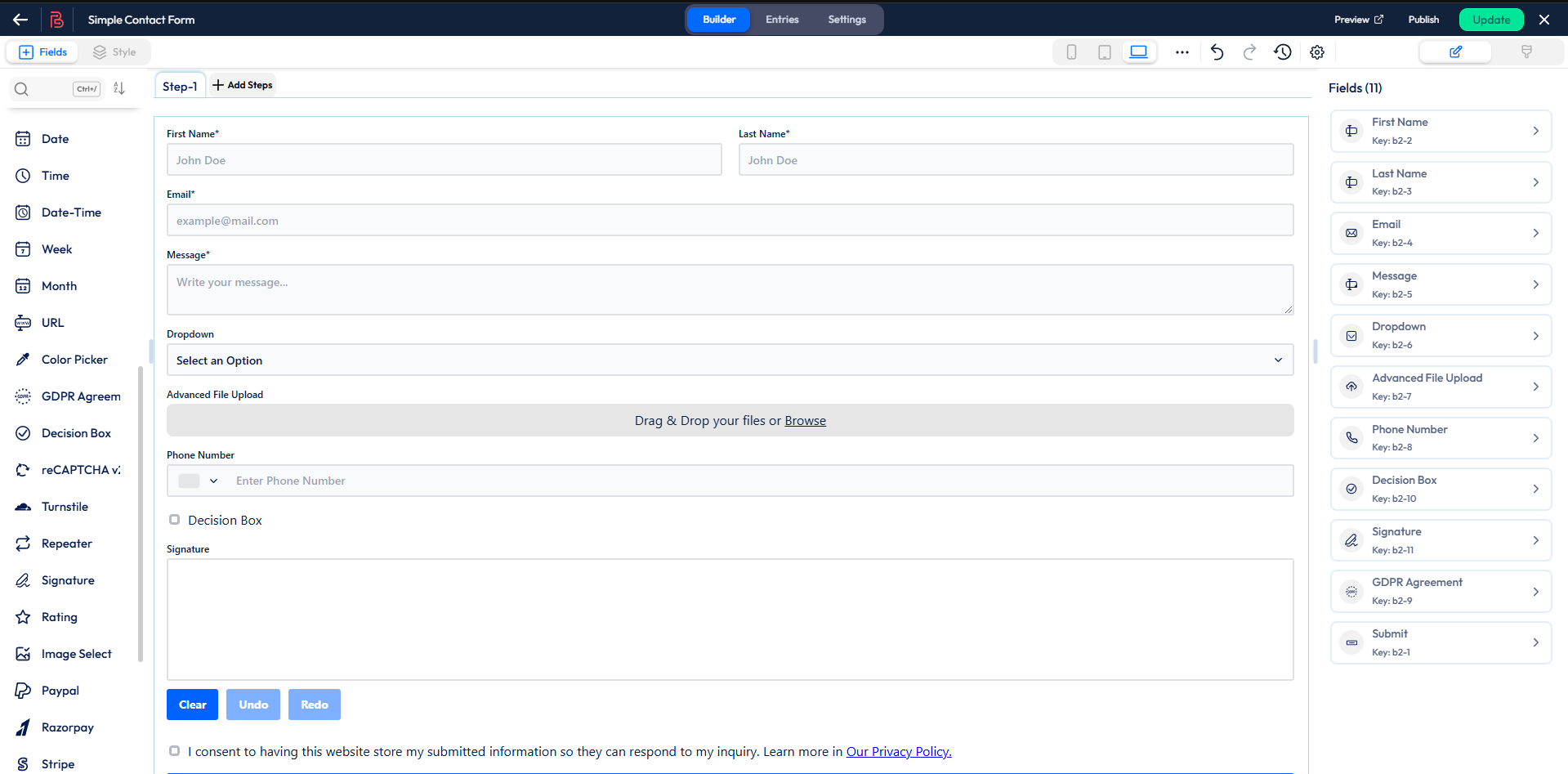Click the three-dot more options icon

pos(1182,52)
